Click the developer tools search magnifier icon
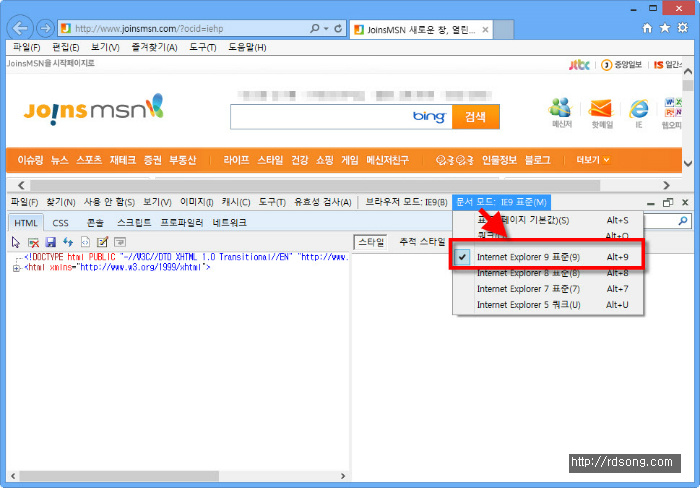 683,221
